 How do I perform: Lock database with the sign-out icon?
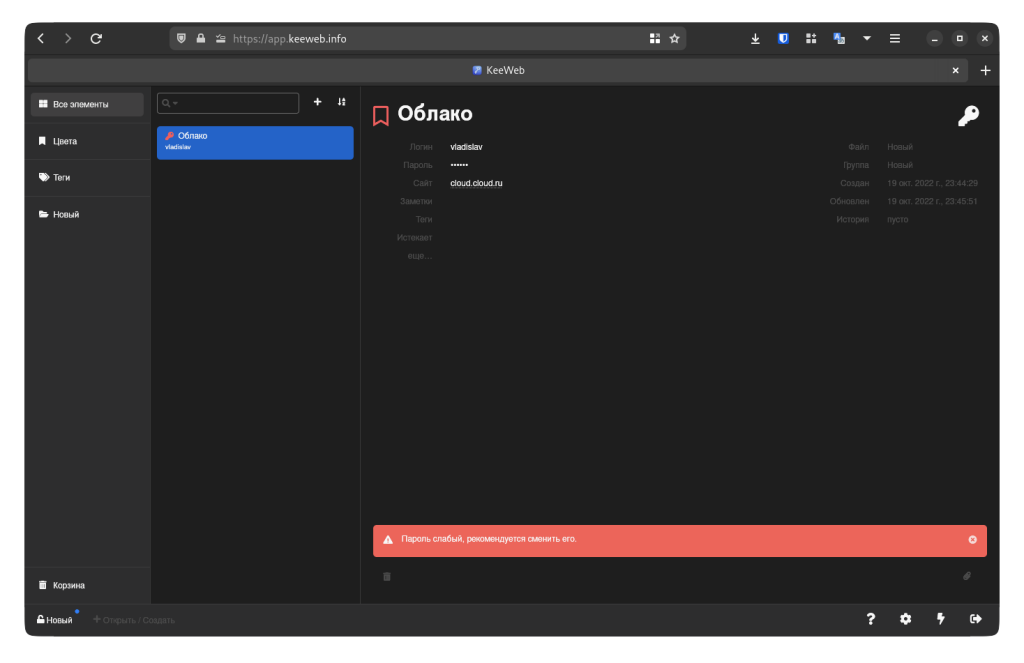tap(976, 619)
